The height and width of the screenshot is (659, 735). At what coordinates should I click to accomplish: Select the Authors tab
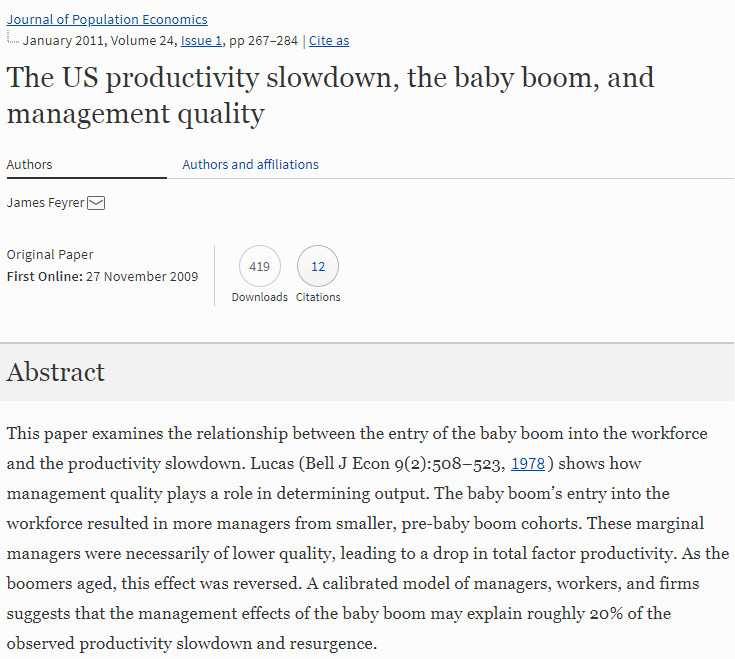coord(30,165)
